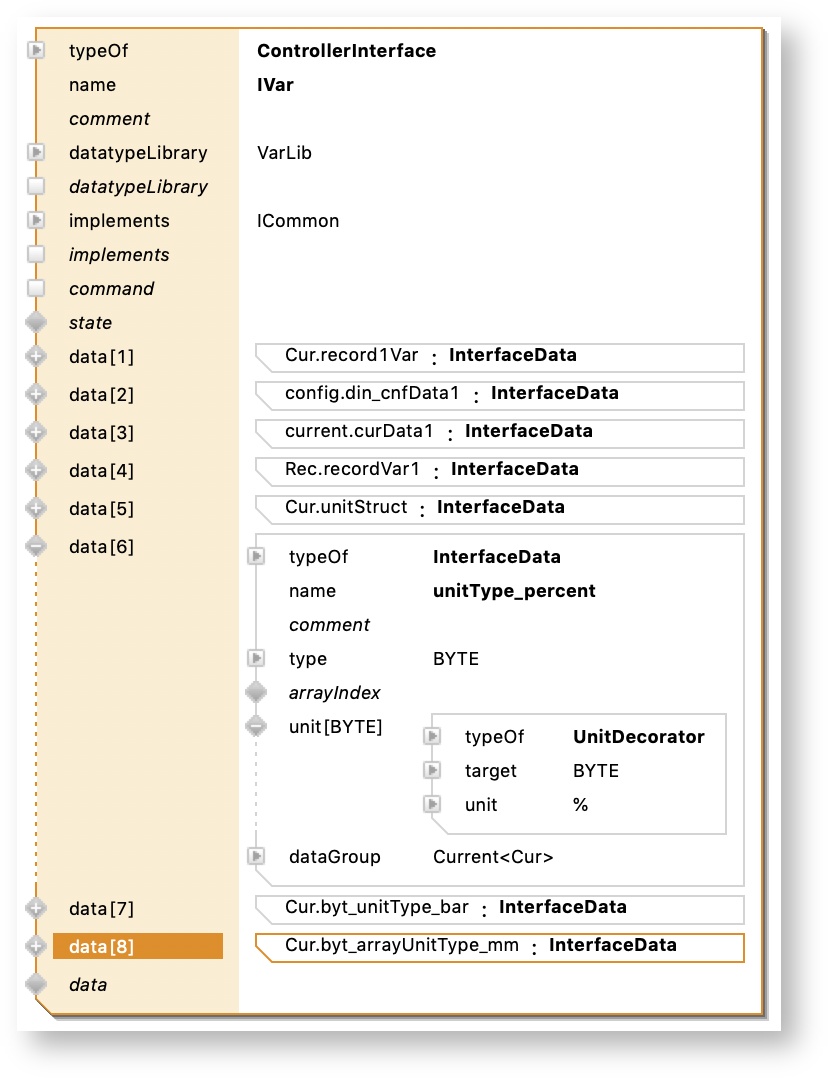Viewport: 829px width, 1079px height.
Task: Click the arrow icon next to UnitDecorator typeOf
Action: pos(432,737)
